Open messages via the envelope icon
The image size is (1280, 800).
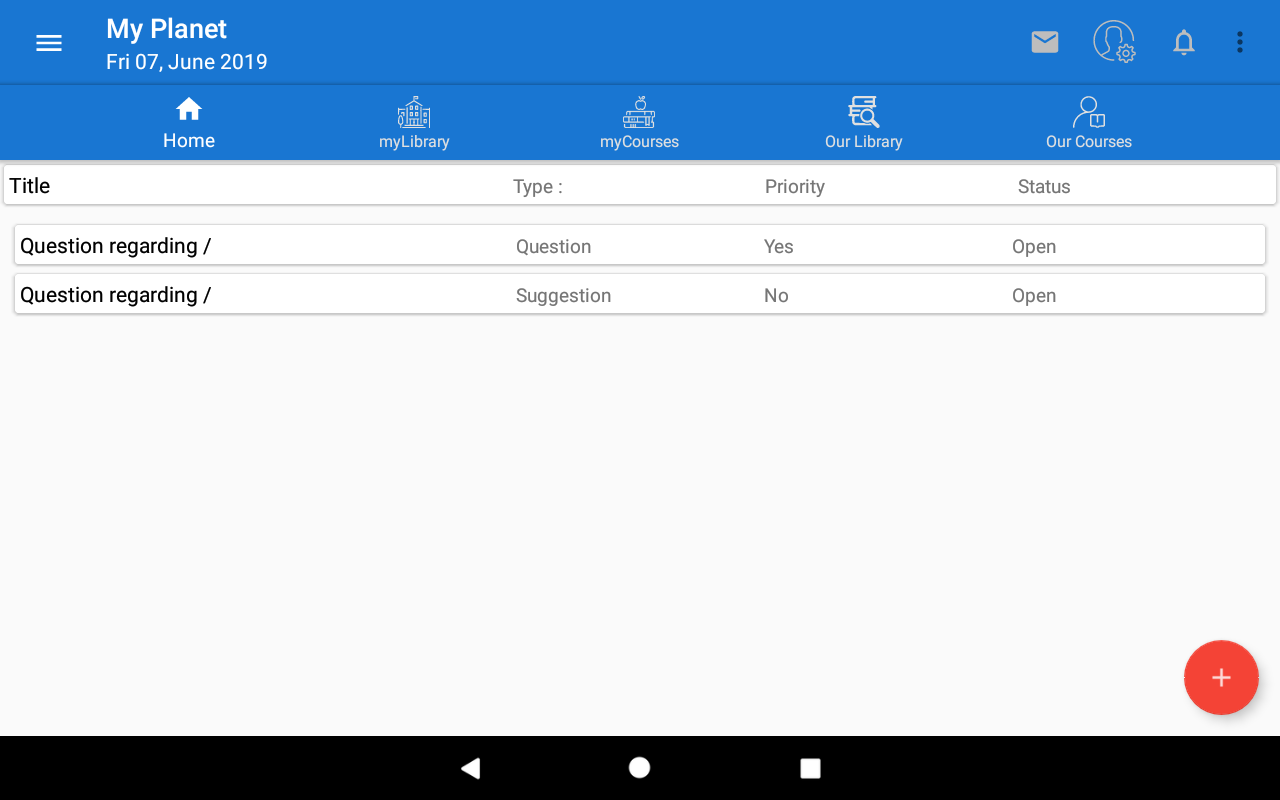(x=1044, y=42)
